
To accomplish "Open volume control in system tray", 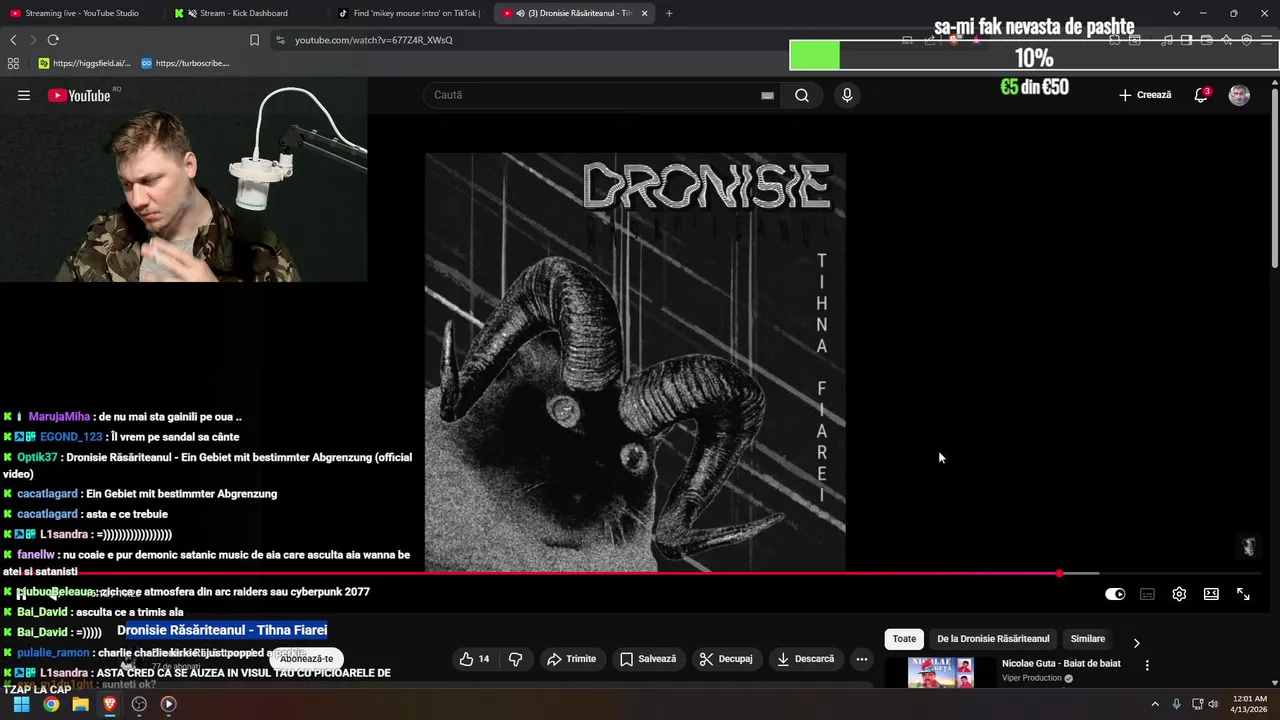I will [x=1213, y=704].
